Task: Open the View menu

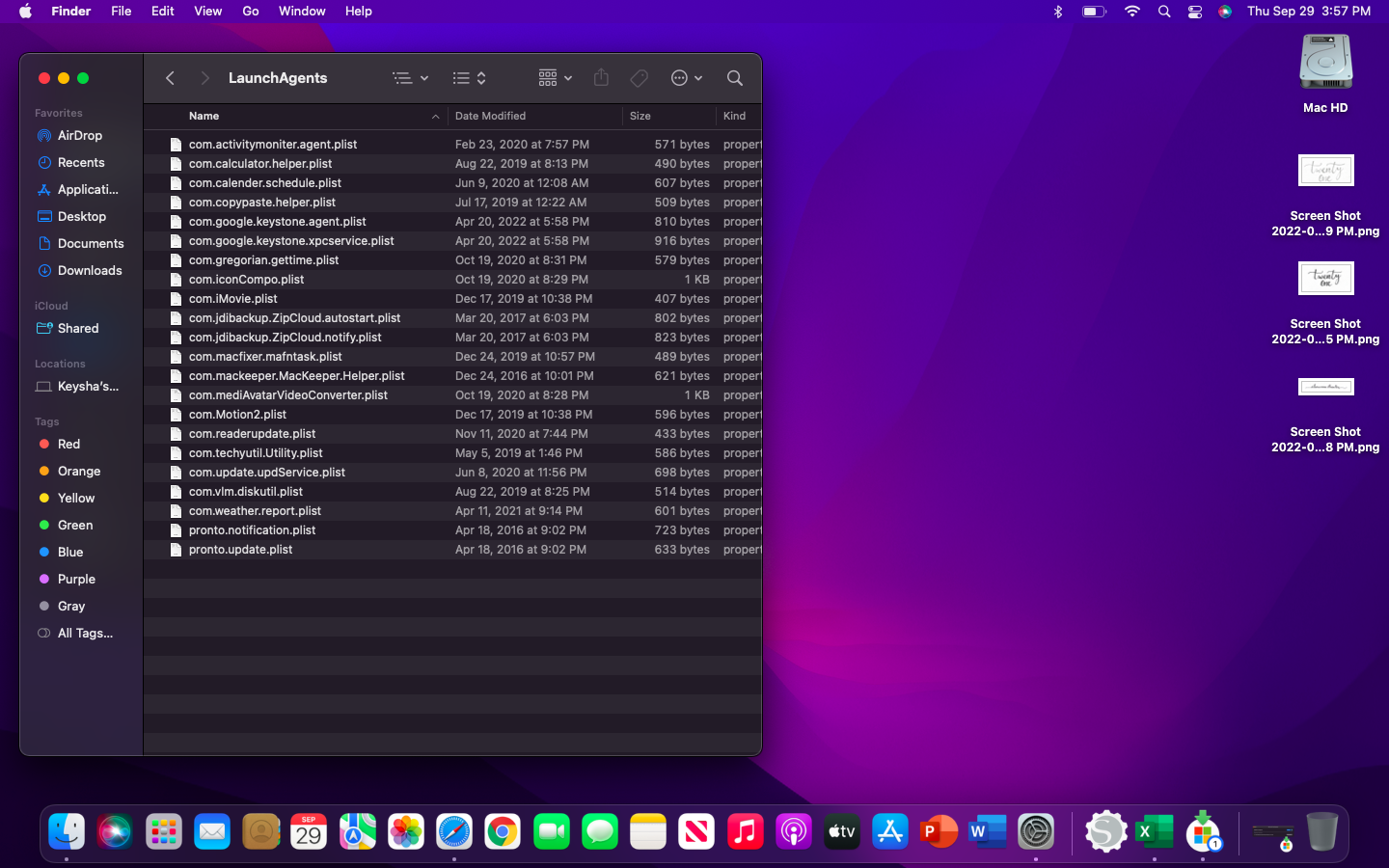Action: coord(207,12)
